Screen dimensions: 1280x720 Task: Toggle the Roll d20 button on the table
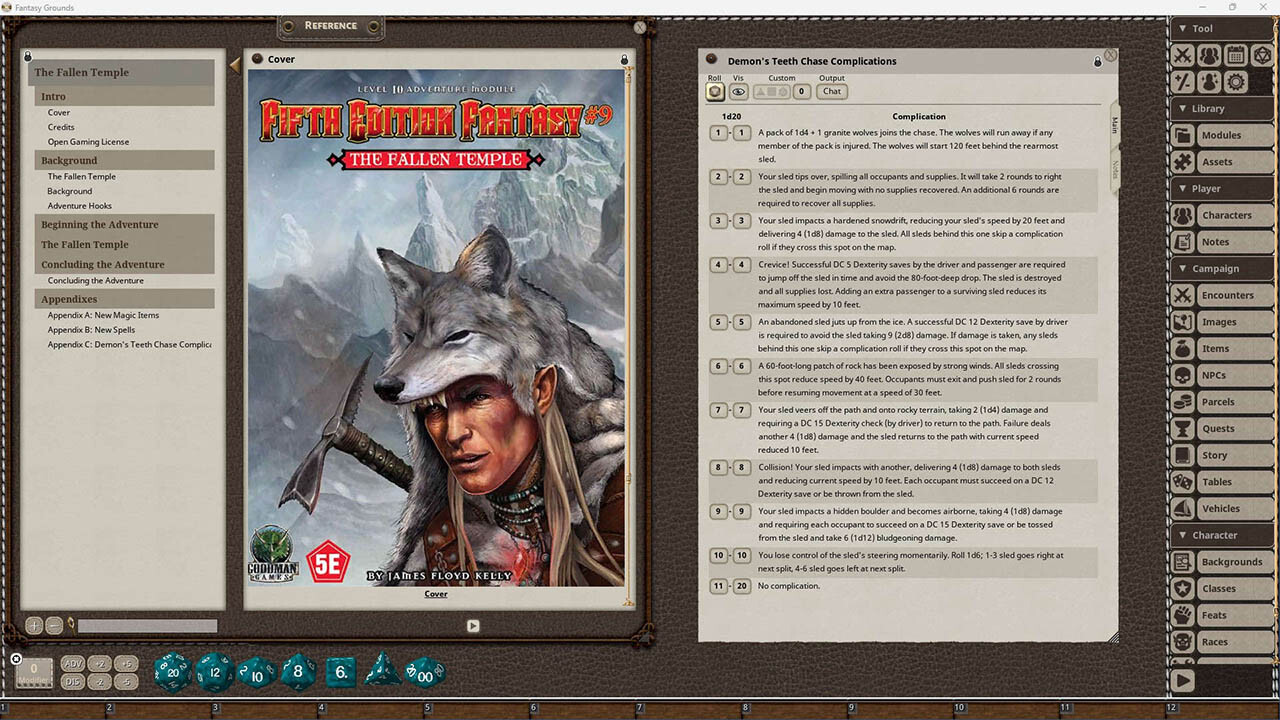[714, 91]
